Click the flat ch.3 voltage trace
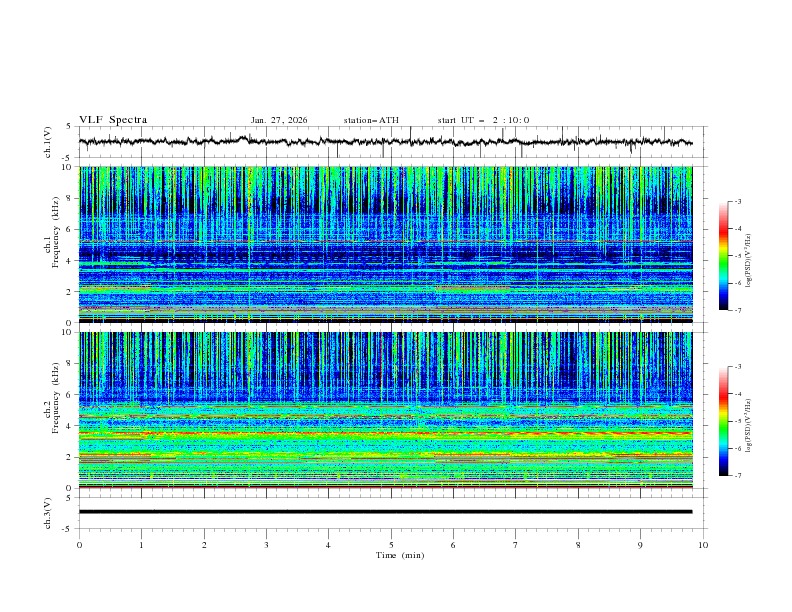 click(x=385, y=512)
